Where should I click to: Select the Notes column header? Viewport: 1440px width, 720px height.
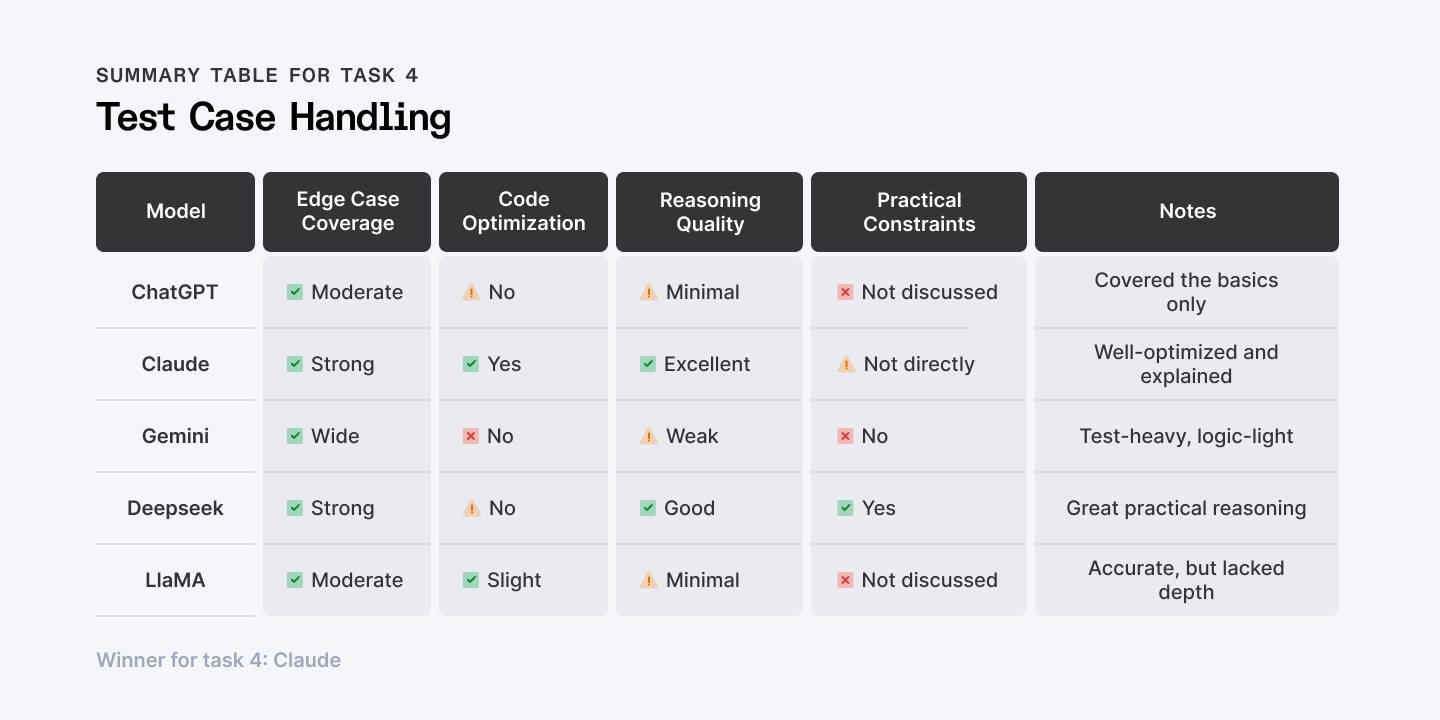[1187, 212]
